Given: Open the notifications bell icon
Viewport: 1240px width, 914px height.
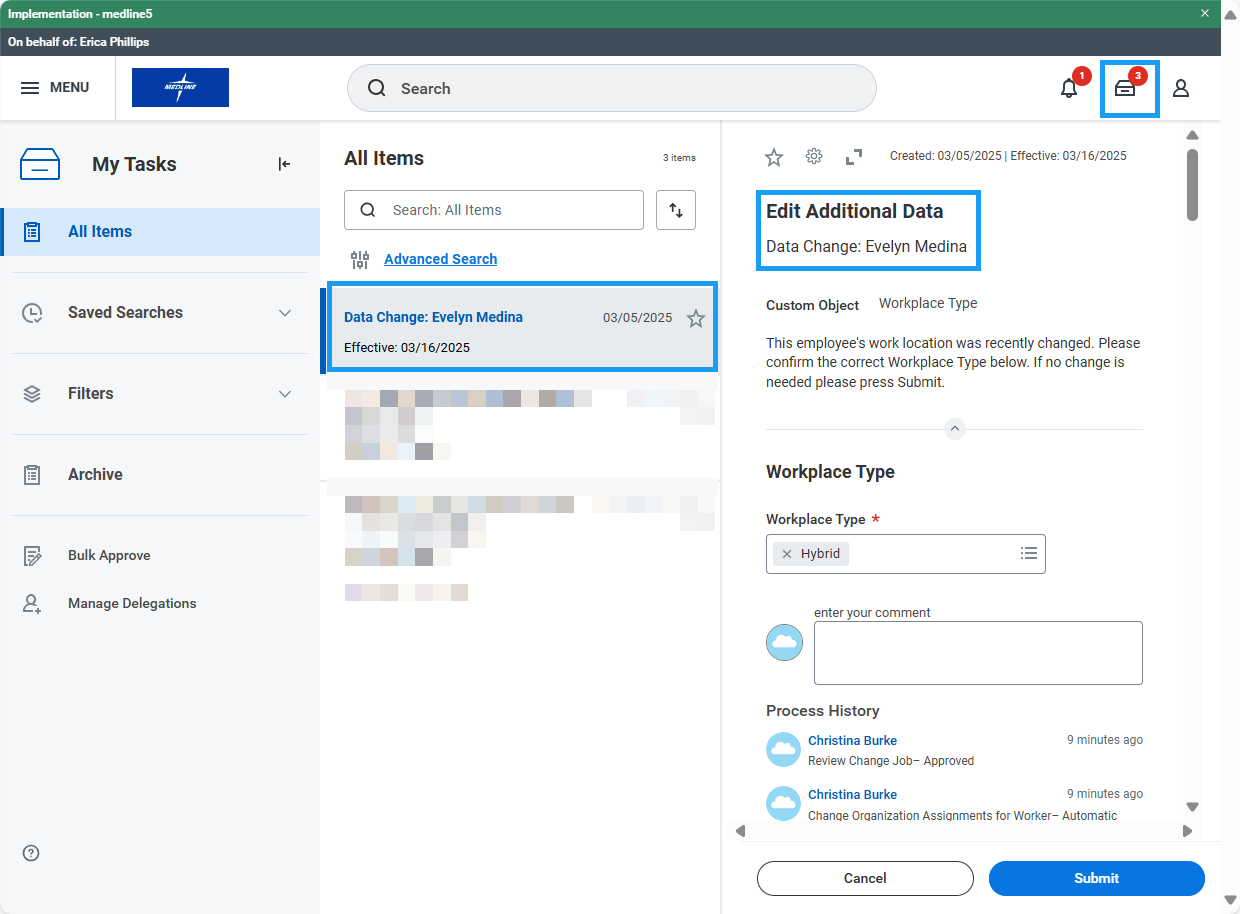Looking at the screenshot, I should (1069, 88).
